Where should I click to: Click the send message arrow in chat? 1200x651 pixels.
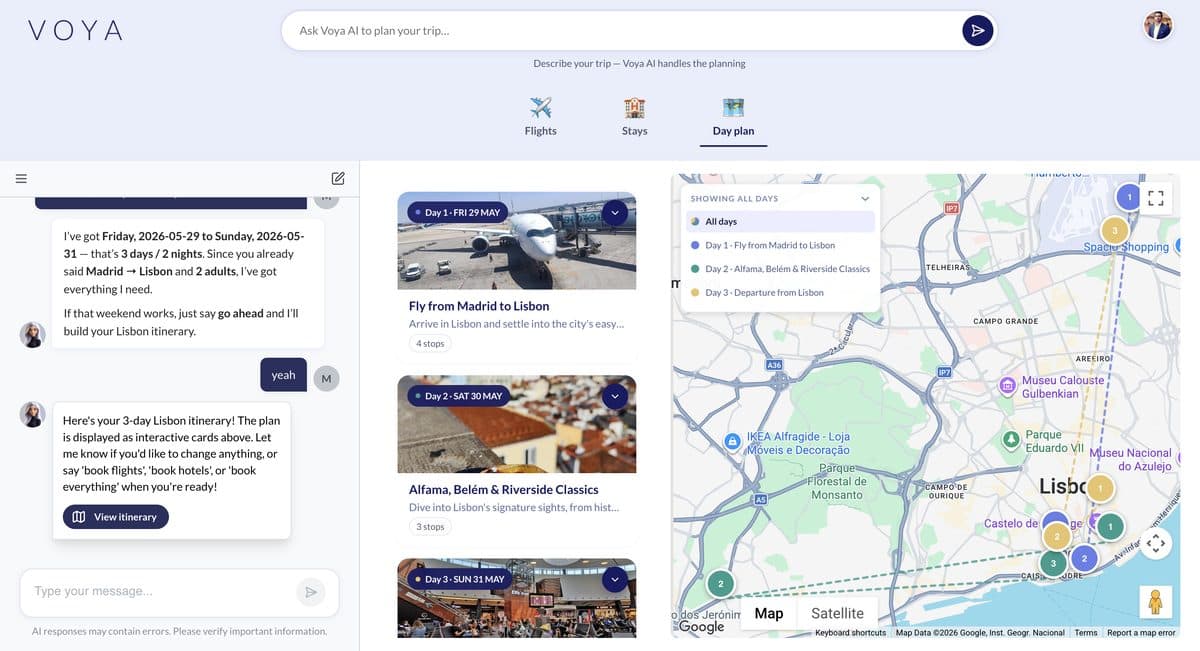click(x=311, y=592)
